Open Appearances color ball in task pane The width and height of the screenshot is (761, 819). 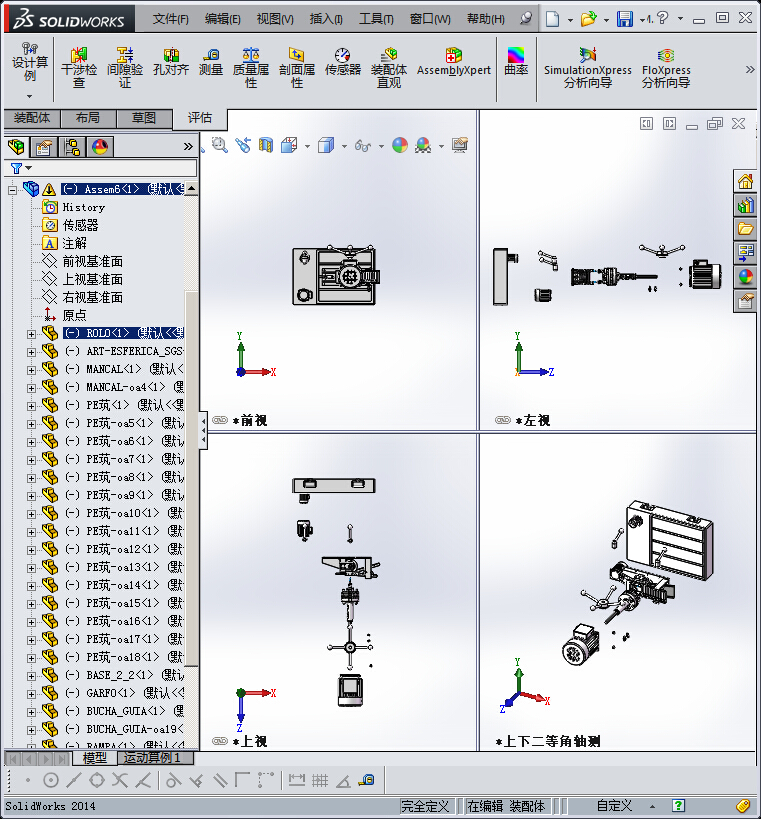pyautogui.click(x=745, y=277)
